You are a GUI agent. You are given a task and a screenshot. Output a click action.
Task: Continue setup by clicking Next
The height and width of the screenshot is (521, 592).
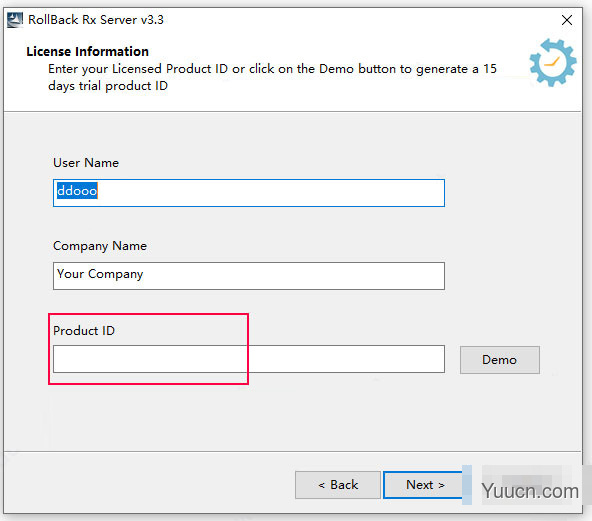(425, 485)
